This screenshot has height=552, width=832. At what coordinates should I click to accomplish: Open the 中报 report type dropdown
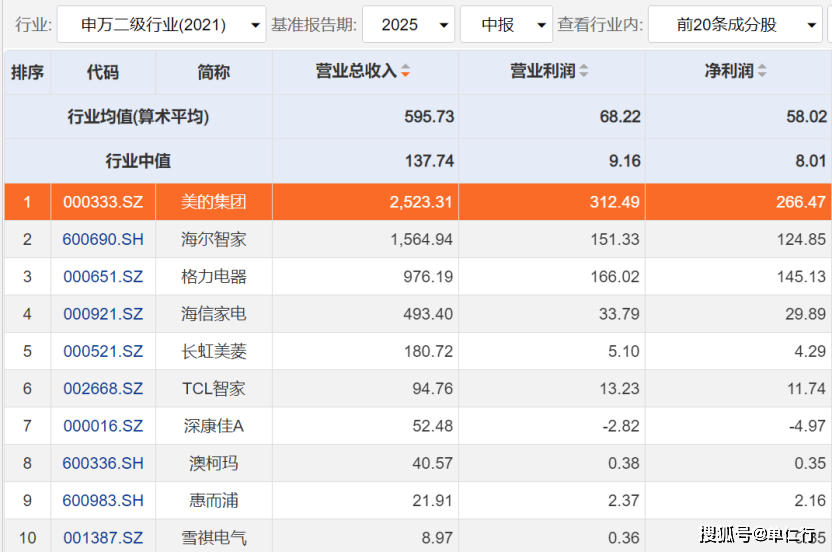(506, 24)
